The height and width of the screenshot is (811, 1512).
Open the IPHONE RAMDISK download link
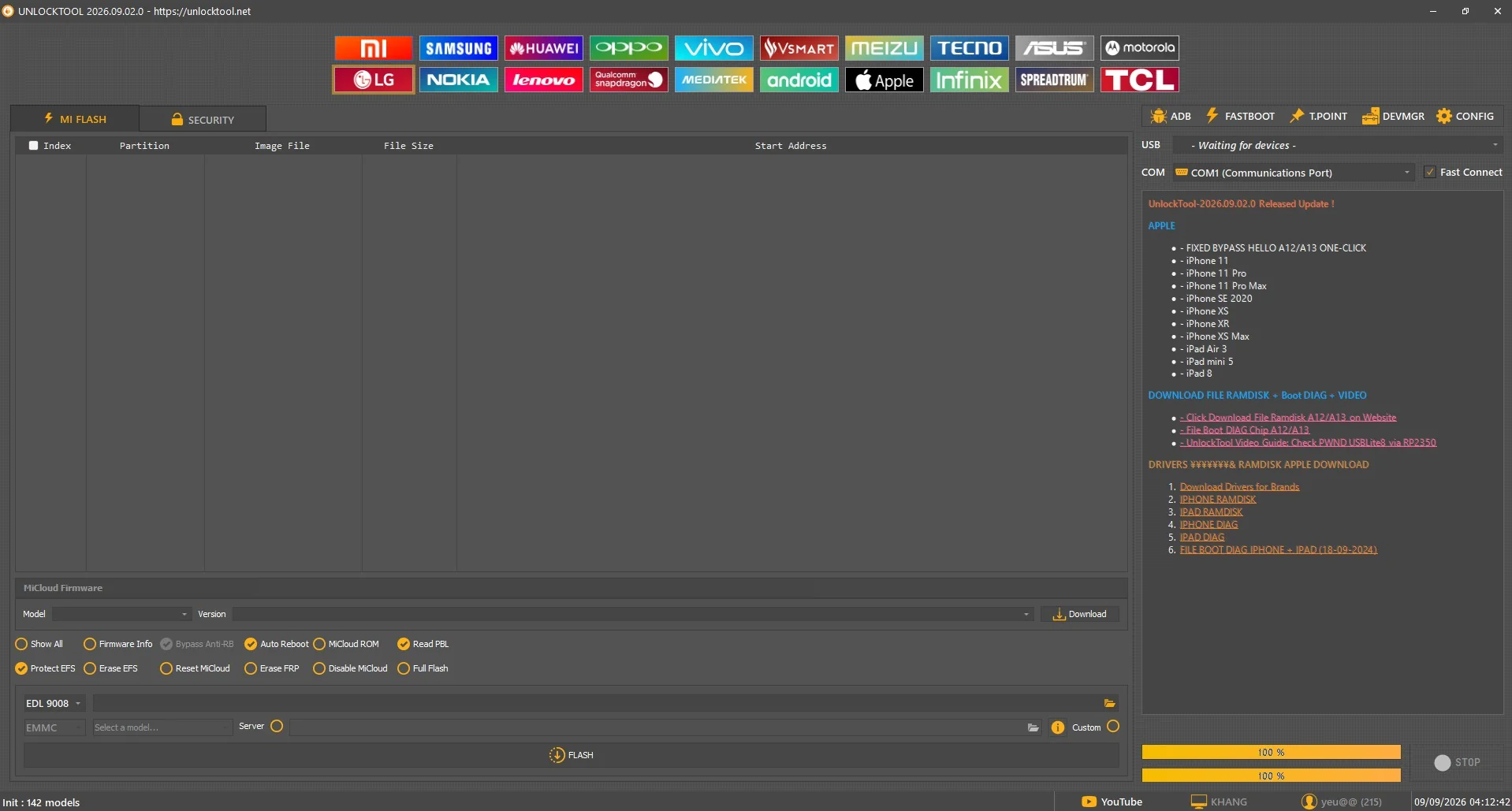coord(1217,500)
